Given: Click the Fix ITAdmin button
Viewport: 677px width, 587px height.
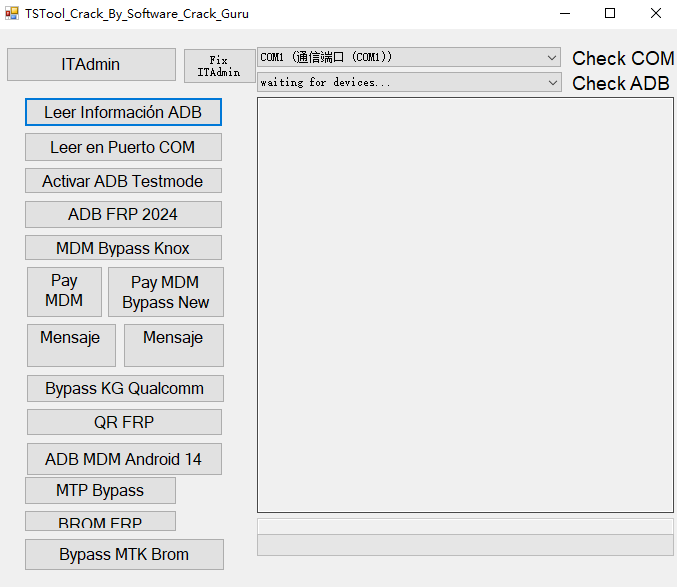Looking at the screenshot, I should [219, 66].
